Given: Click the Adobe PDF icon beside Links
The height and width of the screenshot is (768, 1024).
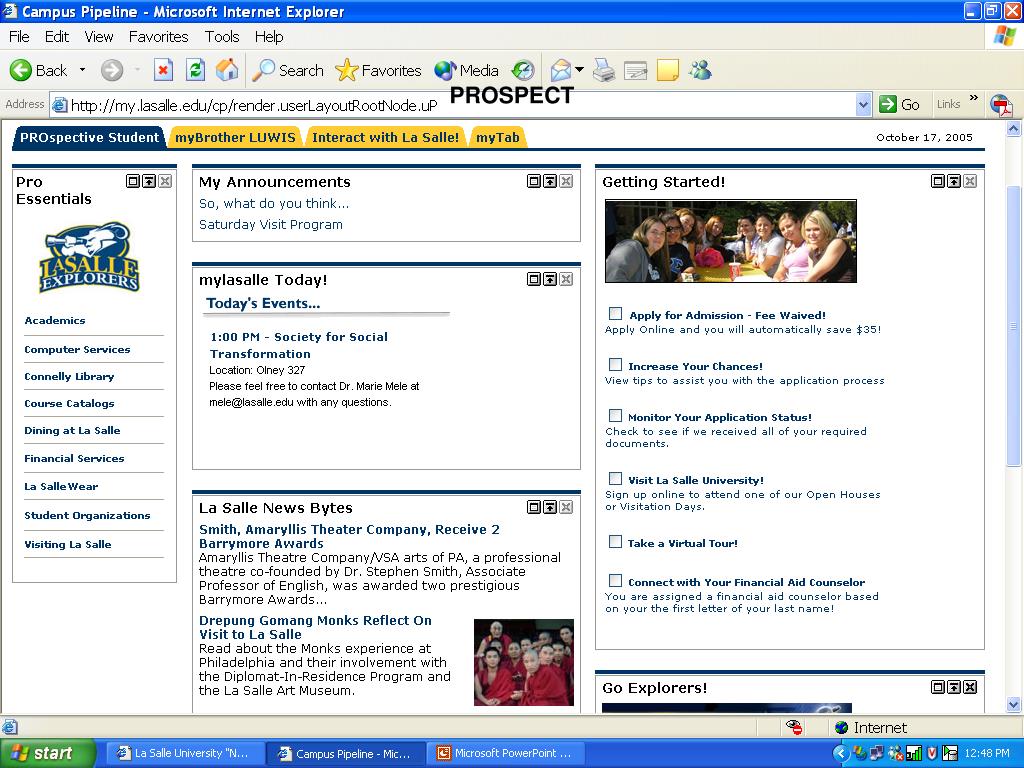Looking at the screenshot, I should point(1001,104).
